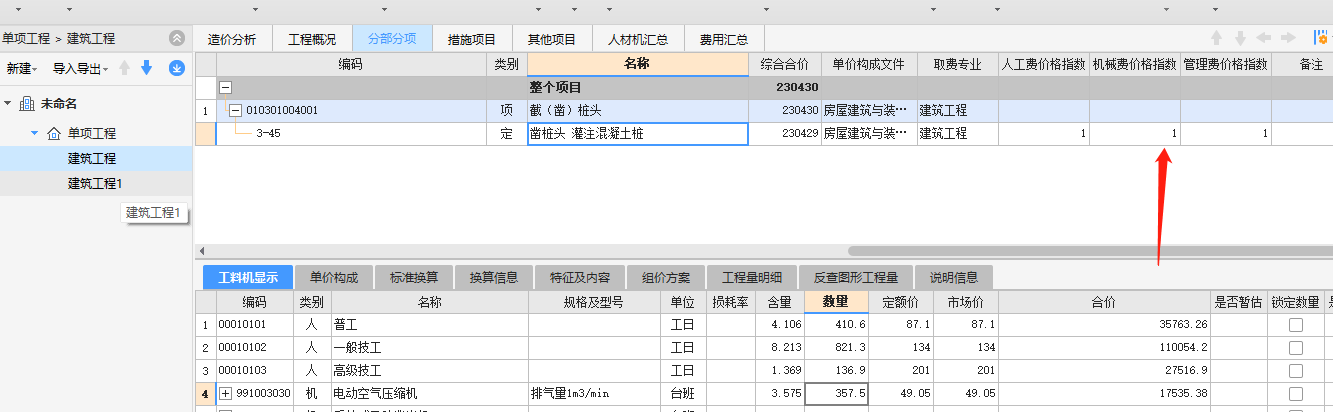Open the 反查图形工程量 tab
Image resolution: width=1333 pixels, height=412 pixels.
tap(856, 277)
